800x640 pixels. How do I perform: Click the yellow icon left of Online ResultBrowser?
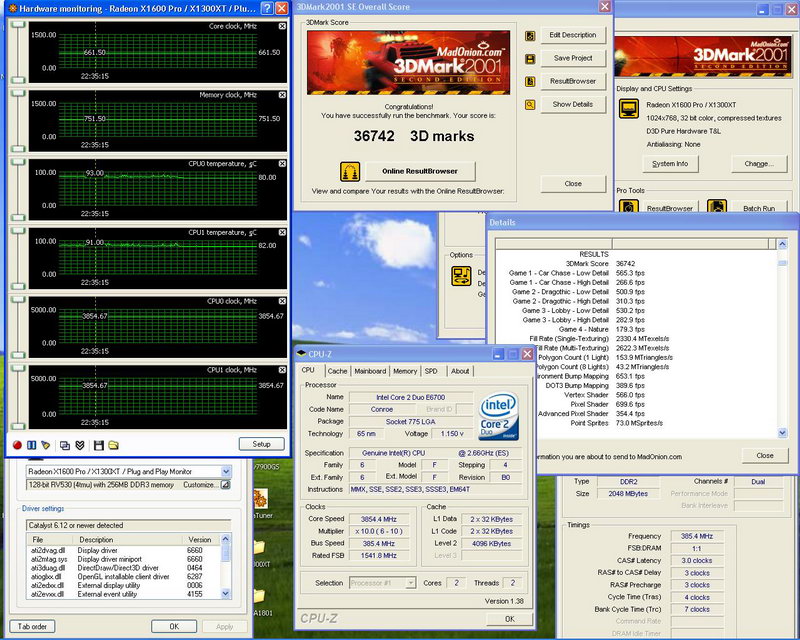(x=350, y=172)
